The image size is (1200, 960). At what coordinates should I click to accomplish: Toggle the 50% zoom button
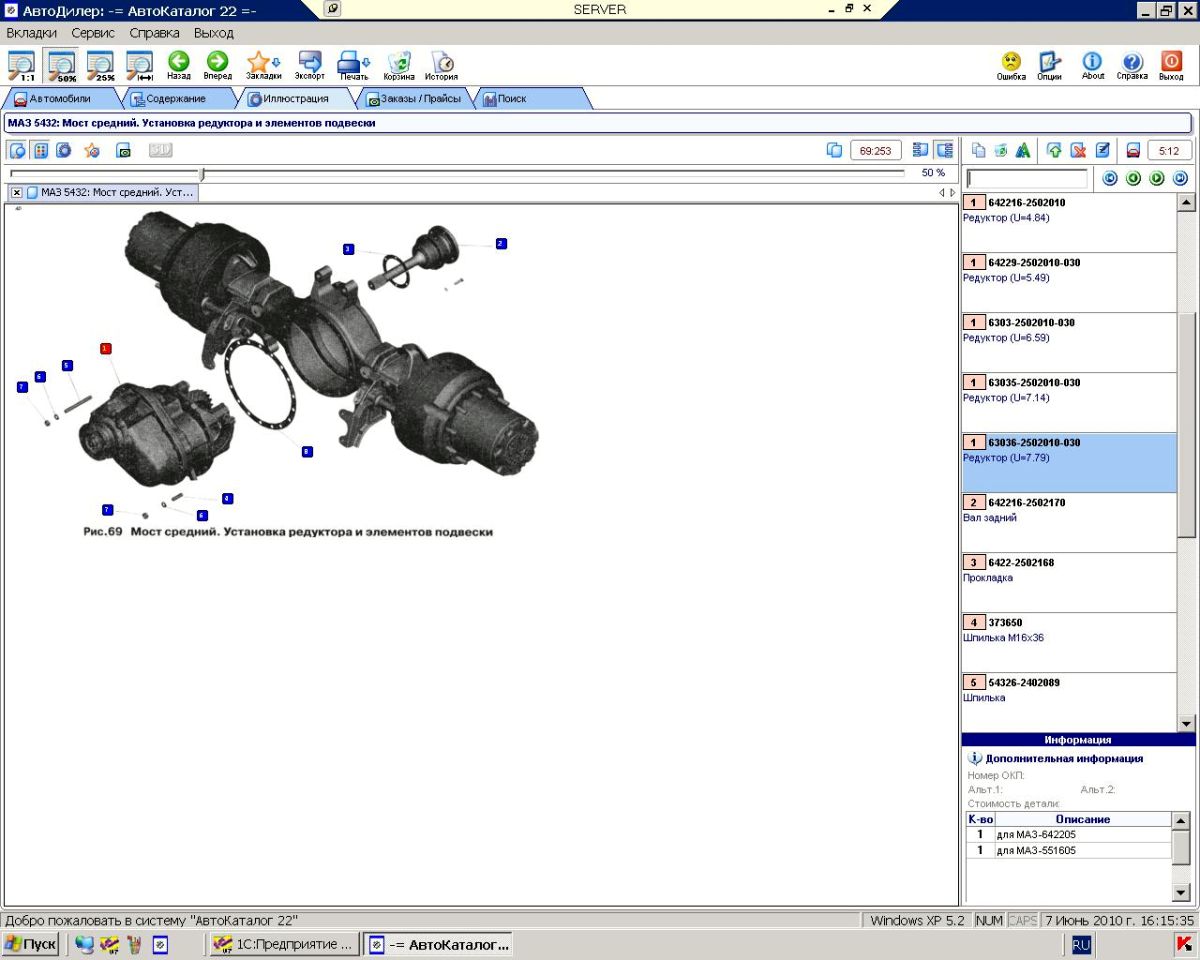[x=62, y=66]
